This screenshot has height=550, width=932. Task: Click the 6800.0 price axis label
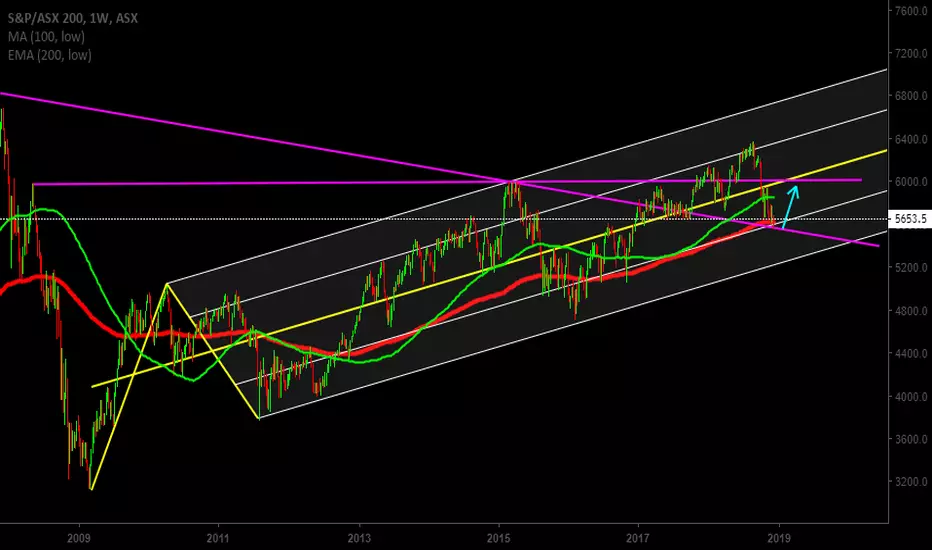911,96
